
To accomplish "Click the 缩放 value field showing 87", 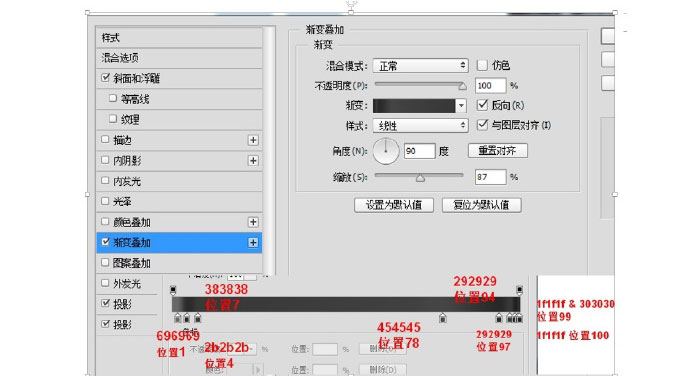I will point(490,177).
